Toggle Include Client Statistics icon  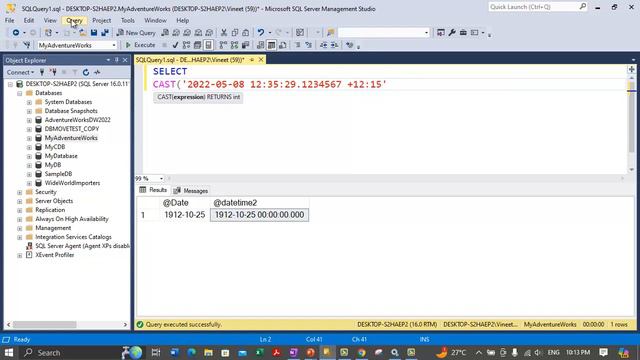tap(245, 45)
